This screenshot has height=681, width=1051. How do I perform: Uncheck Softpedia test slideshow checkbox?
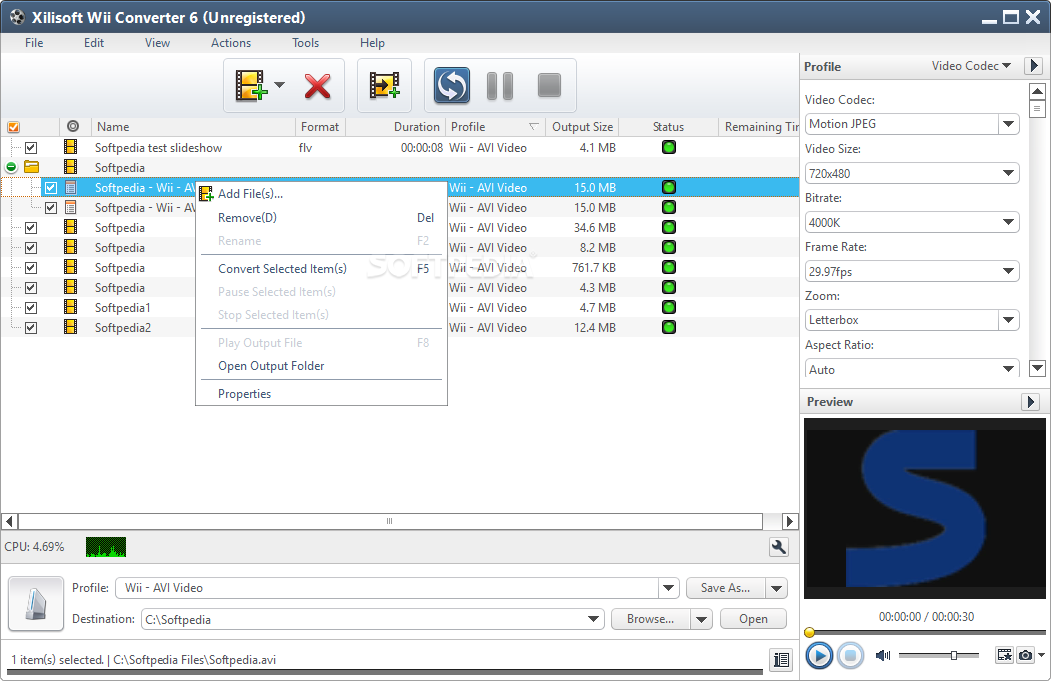tap(31, 147)
